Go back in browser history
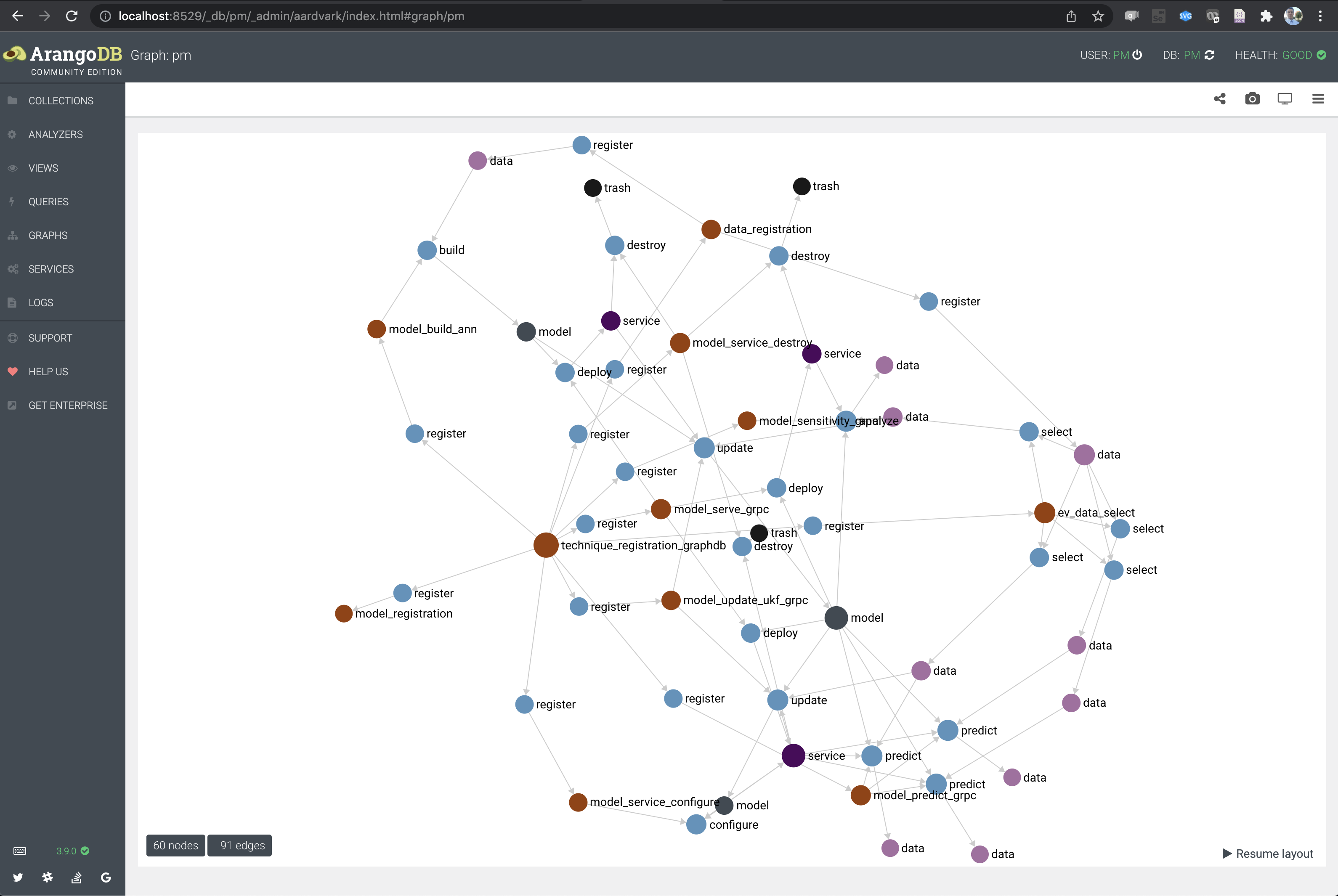This screenshot has width=1338, height=896. [x=18, y=16]
